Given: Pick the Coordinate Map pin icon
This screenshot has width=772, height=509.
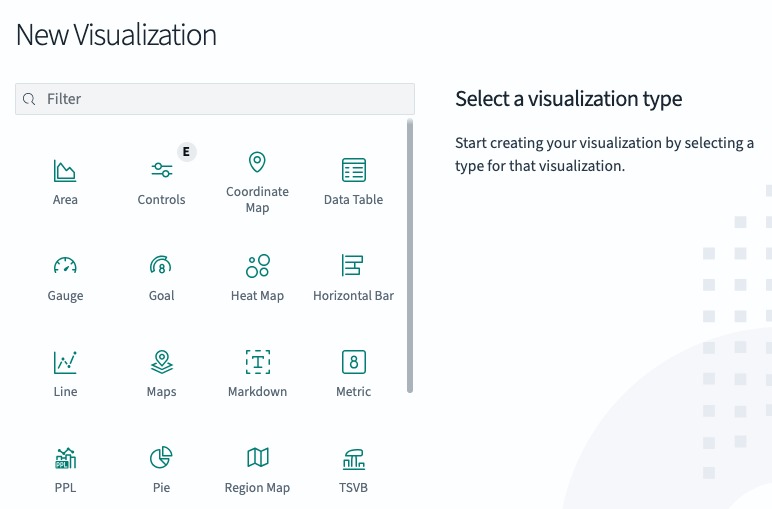Looking at the screenshot, I should 257,162.
